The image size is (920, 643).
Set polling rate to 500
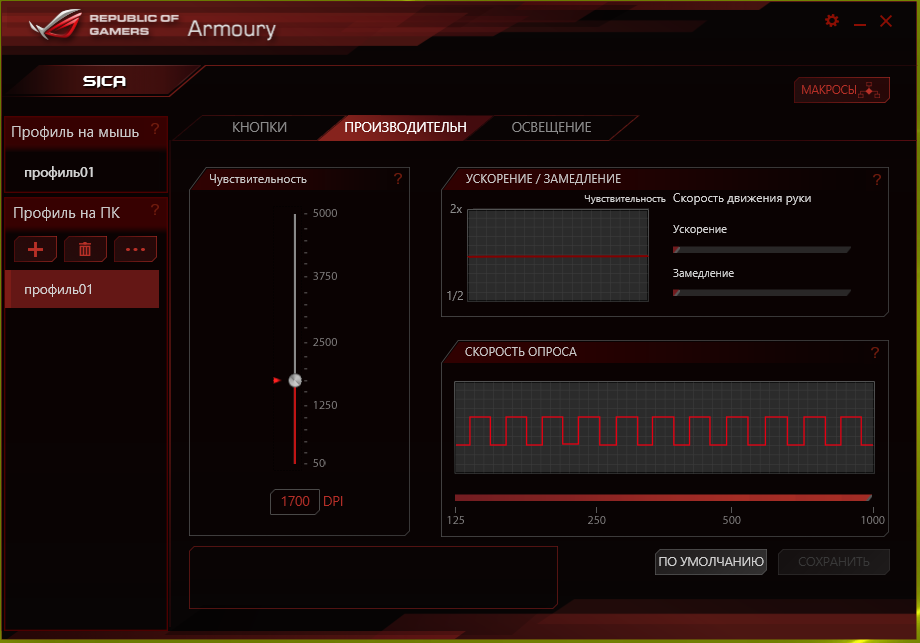click(731, 520)
